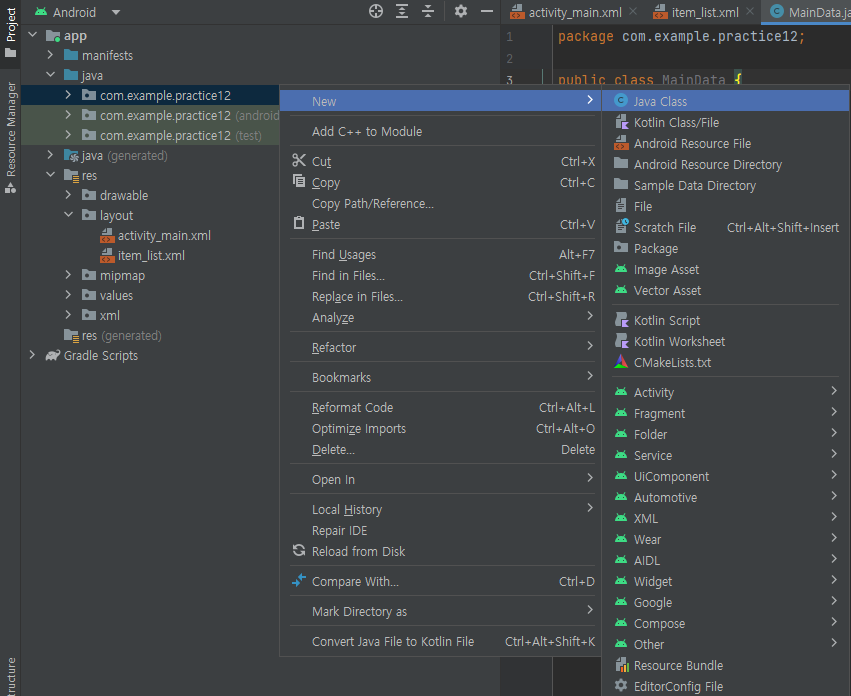Expand the drawable folder
Image resolution: width=851 pixels, height=696 pixels.
pyautogui.click(x=68, y=194)
